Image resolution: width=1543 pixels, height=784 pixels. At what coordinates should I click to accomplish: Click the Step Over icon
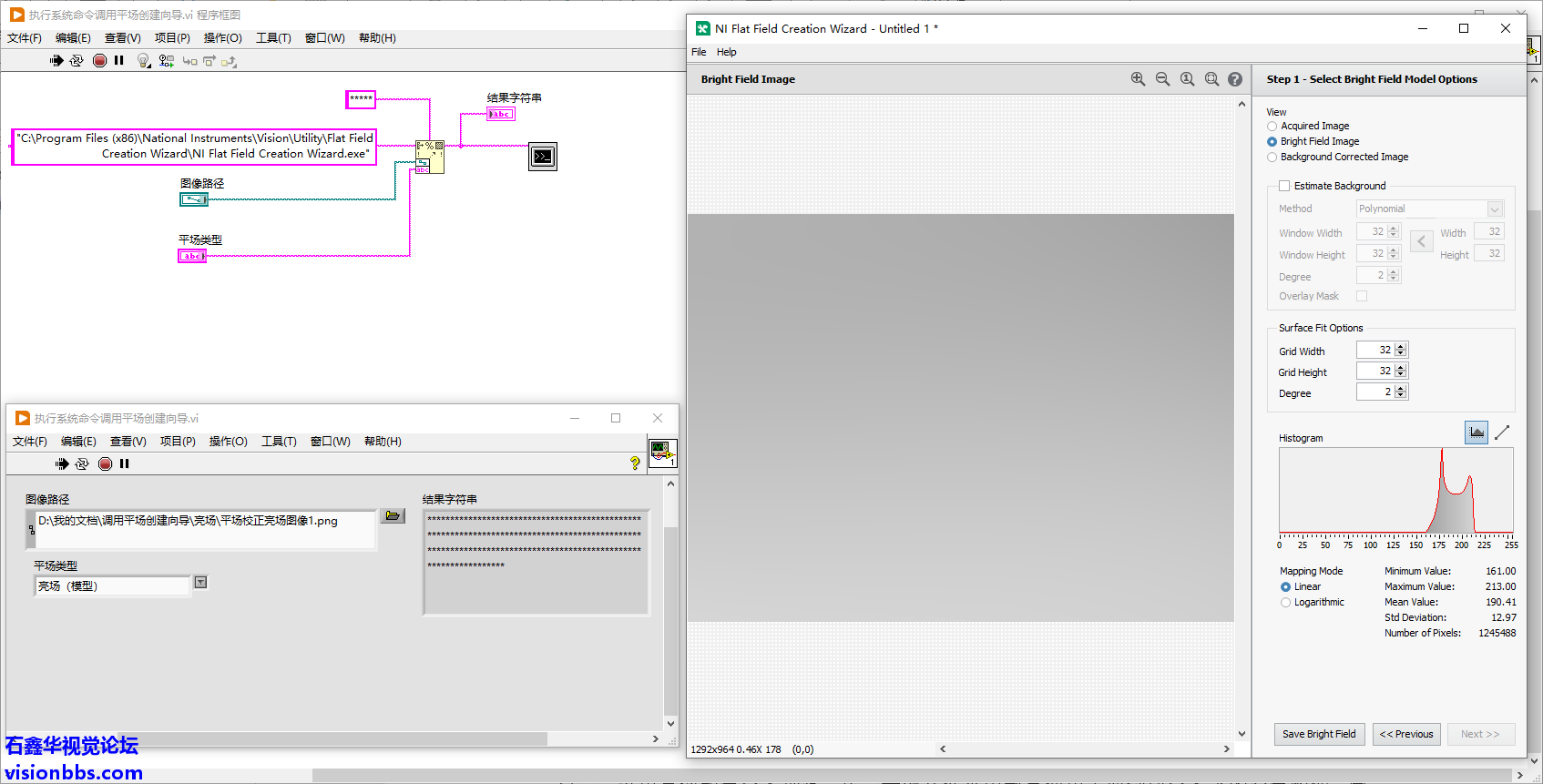point(209,61)
